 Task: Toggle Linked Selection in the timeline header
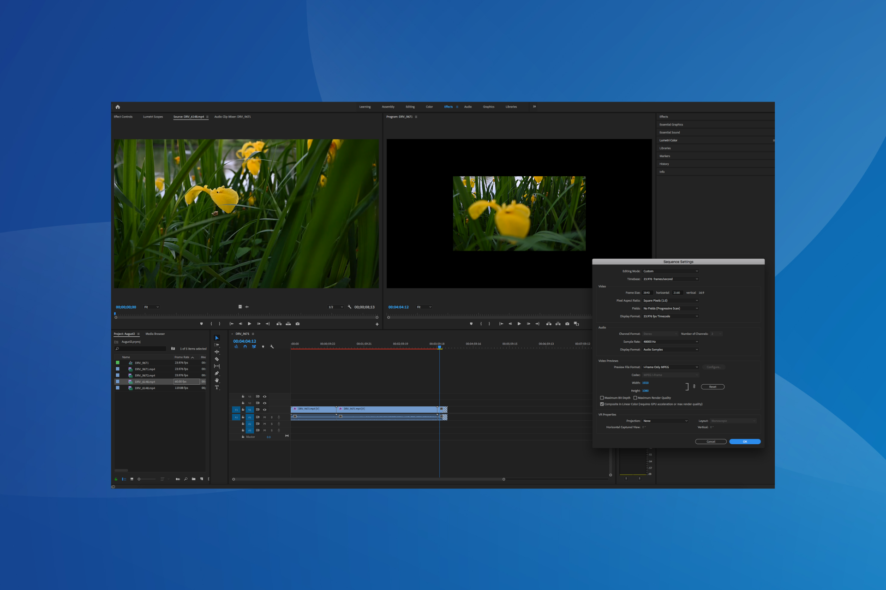pyautogui.click(x=254, y=346)
